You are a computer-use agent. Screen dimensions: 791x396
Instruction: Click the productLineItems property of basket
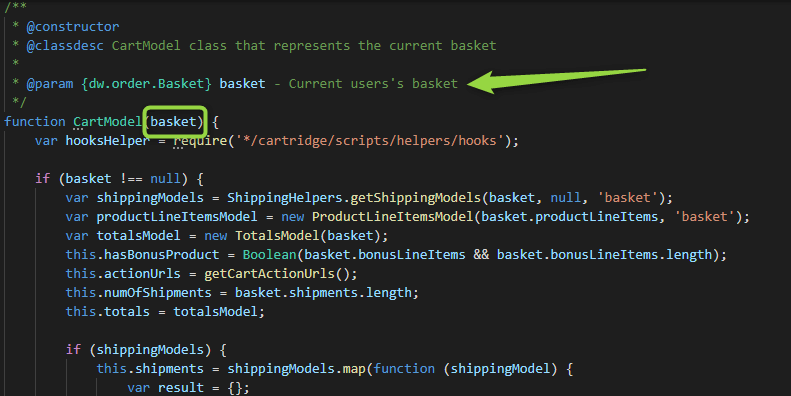597,217
